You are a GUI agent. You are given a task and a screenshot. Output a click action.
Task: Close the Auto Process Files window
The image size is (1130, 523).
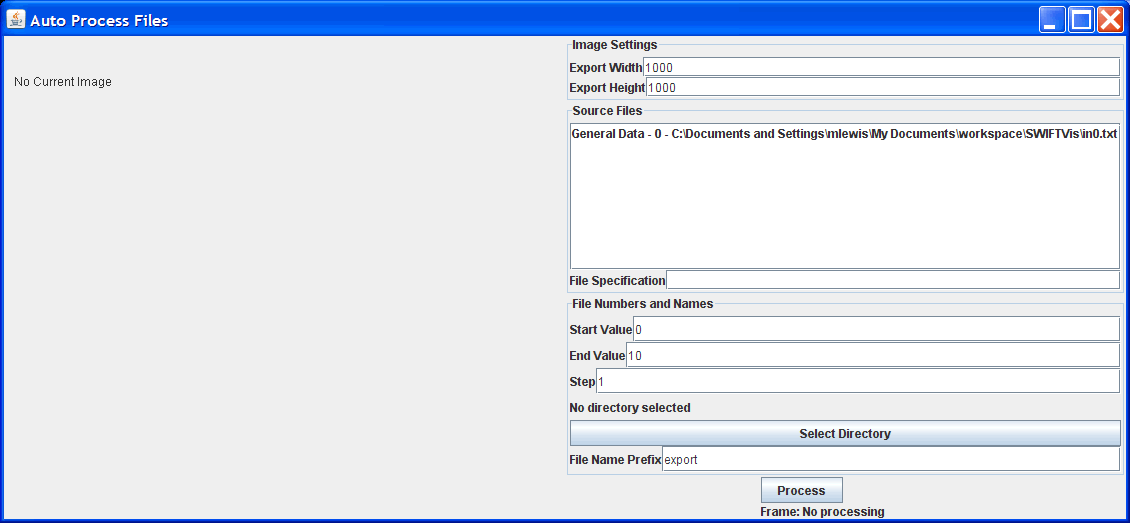pyautogui.click(x=1110, y=19)
